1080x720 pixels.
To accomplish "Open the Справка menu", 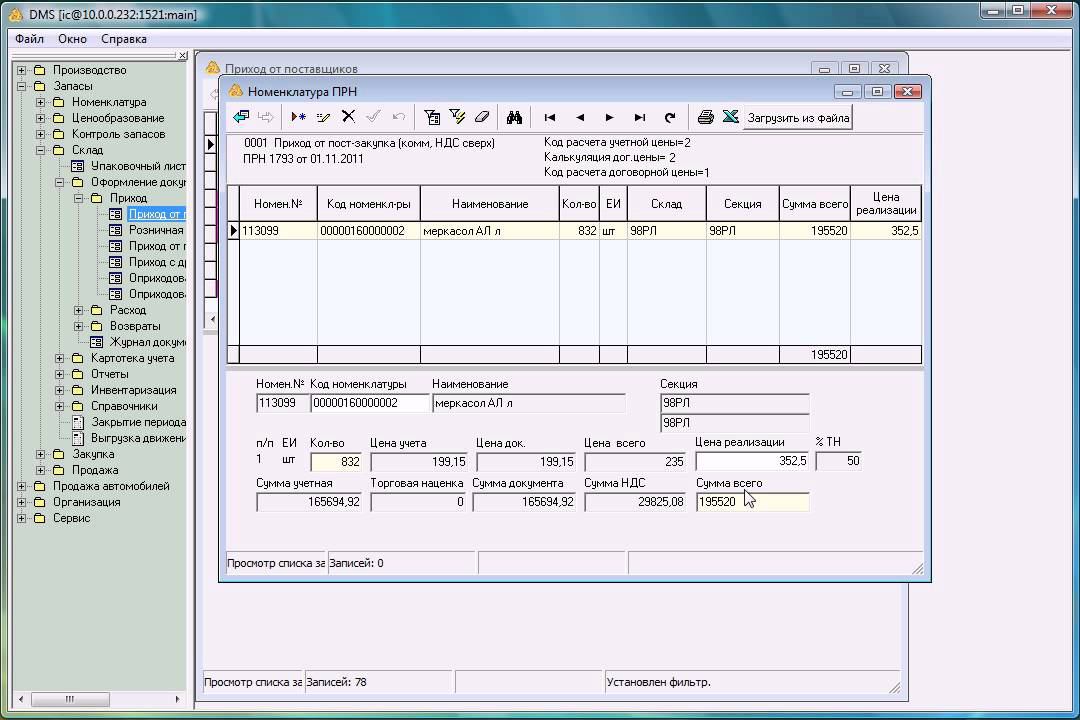I will [x=124, y=39].
